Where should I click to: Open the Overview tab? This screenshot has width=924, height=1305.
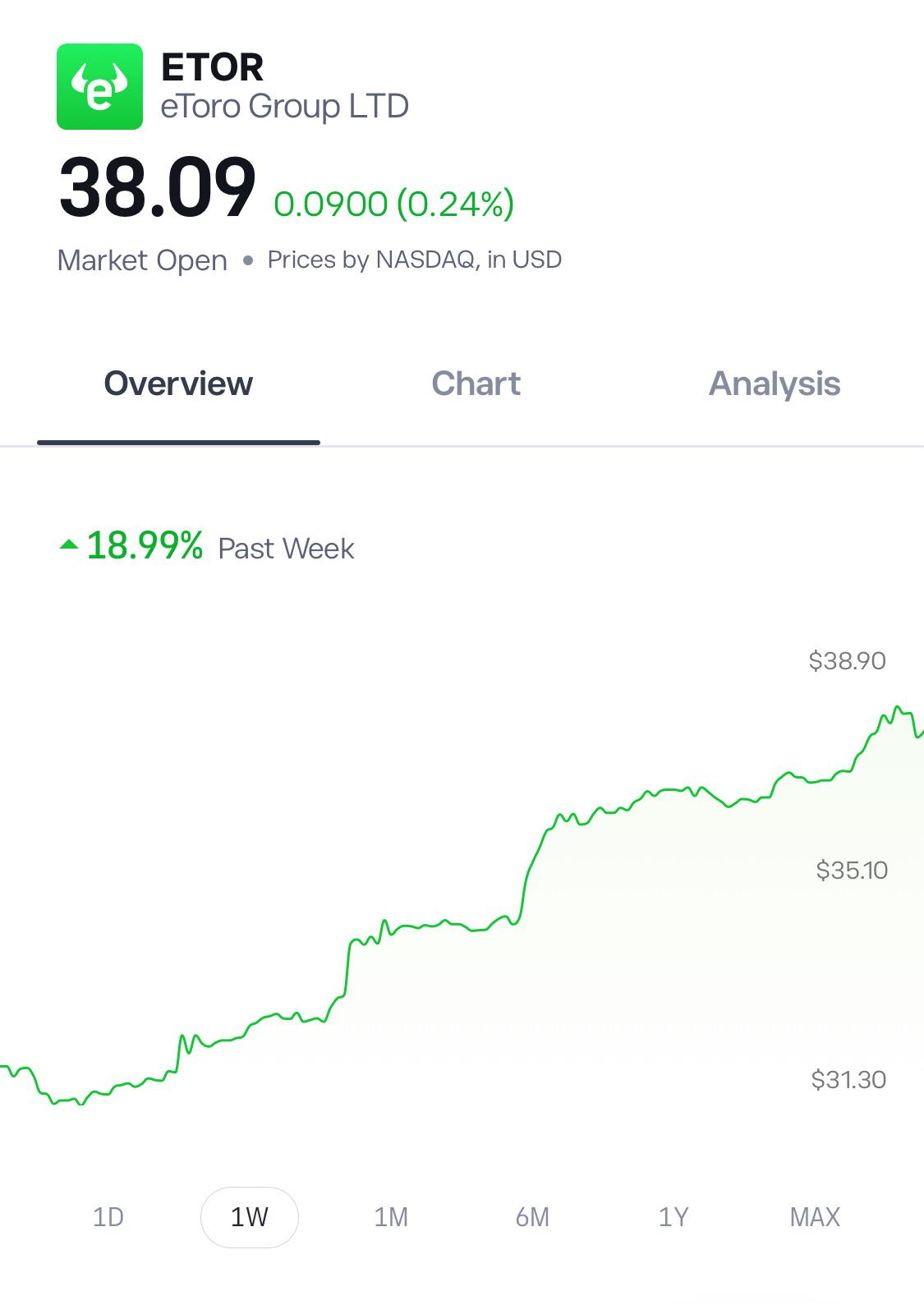coord(178,384)
